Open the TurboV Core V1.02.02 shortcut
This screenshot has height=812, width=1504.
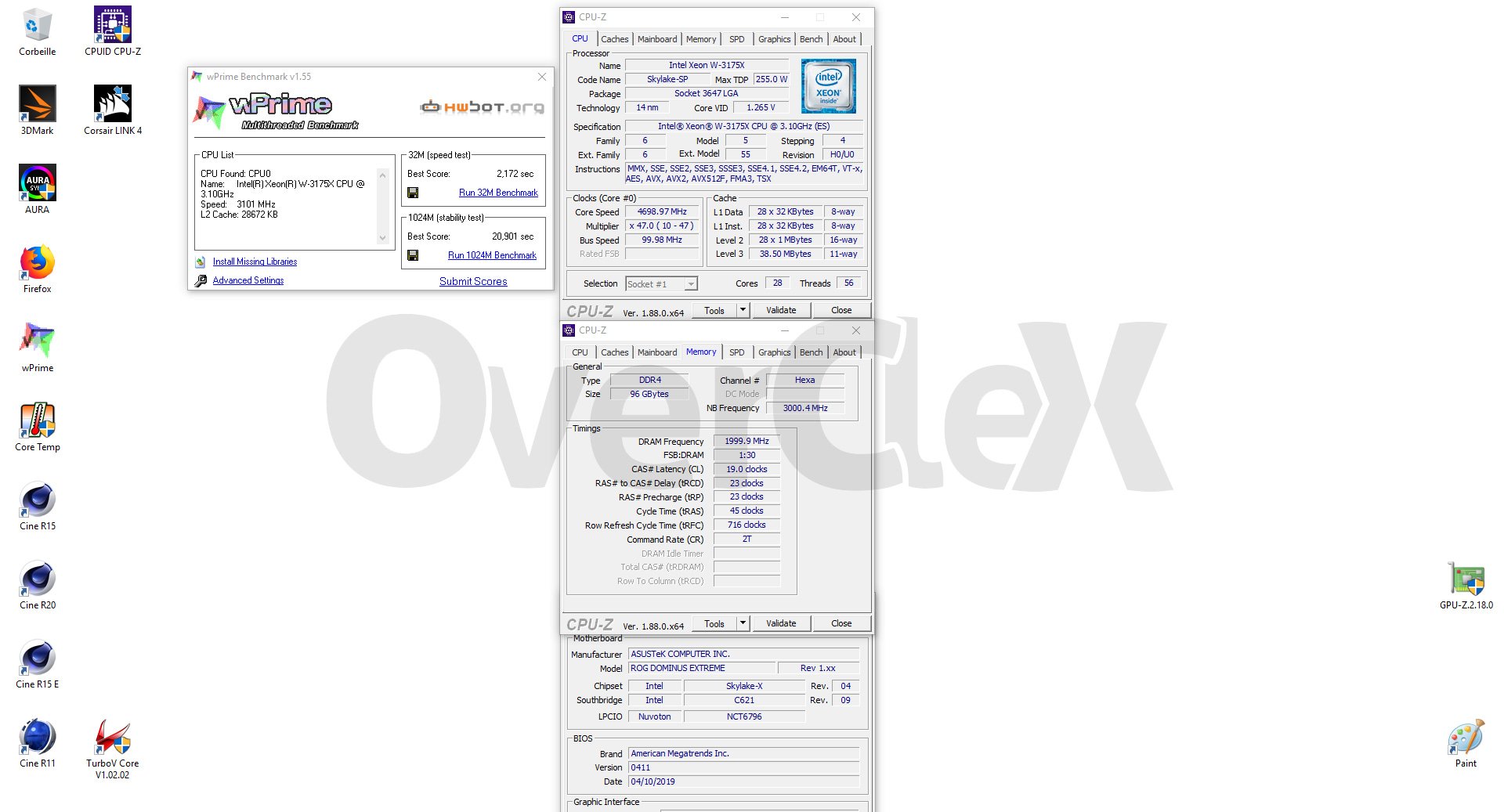click(x=113, y=749)
